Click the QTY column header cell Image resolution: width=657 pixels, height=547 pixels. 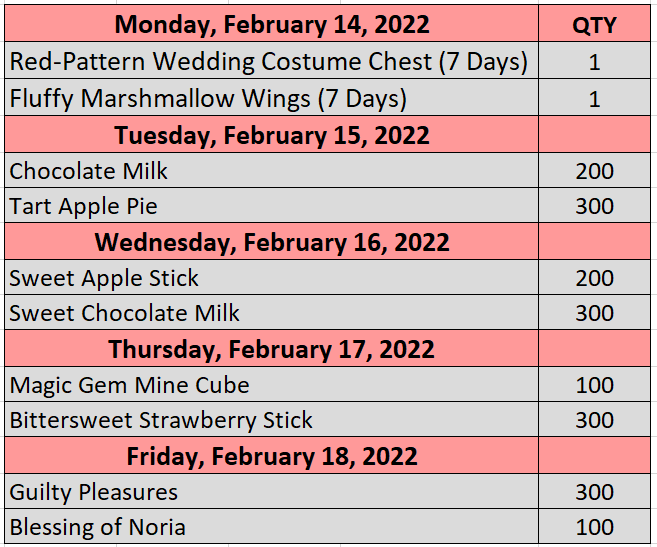(594, 25)
